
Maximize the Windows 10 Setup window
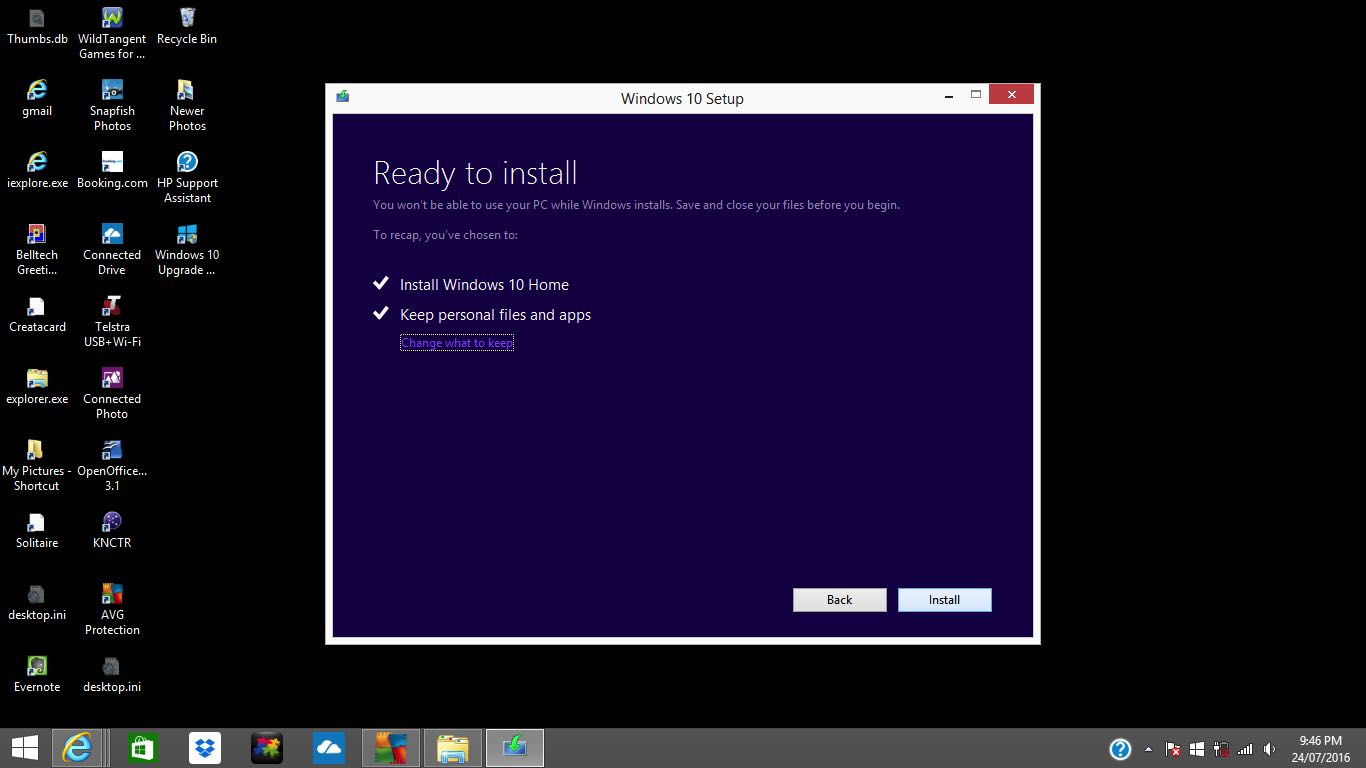[975, 95]
